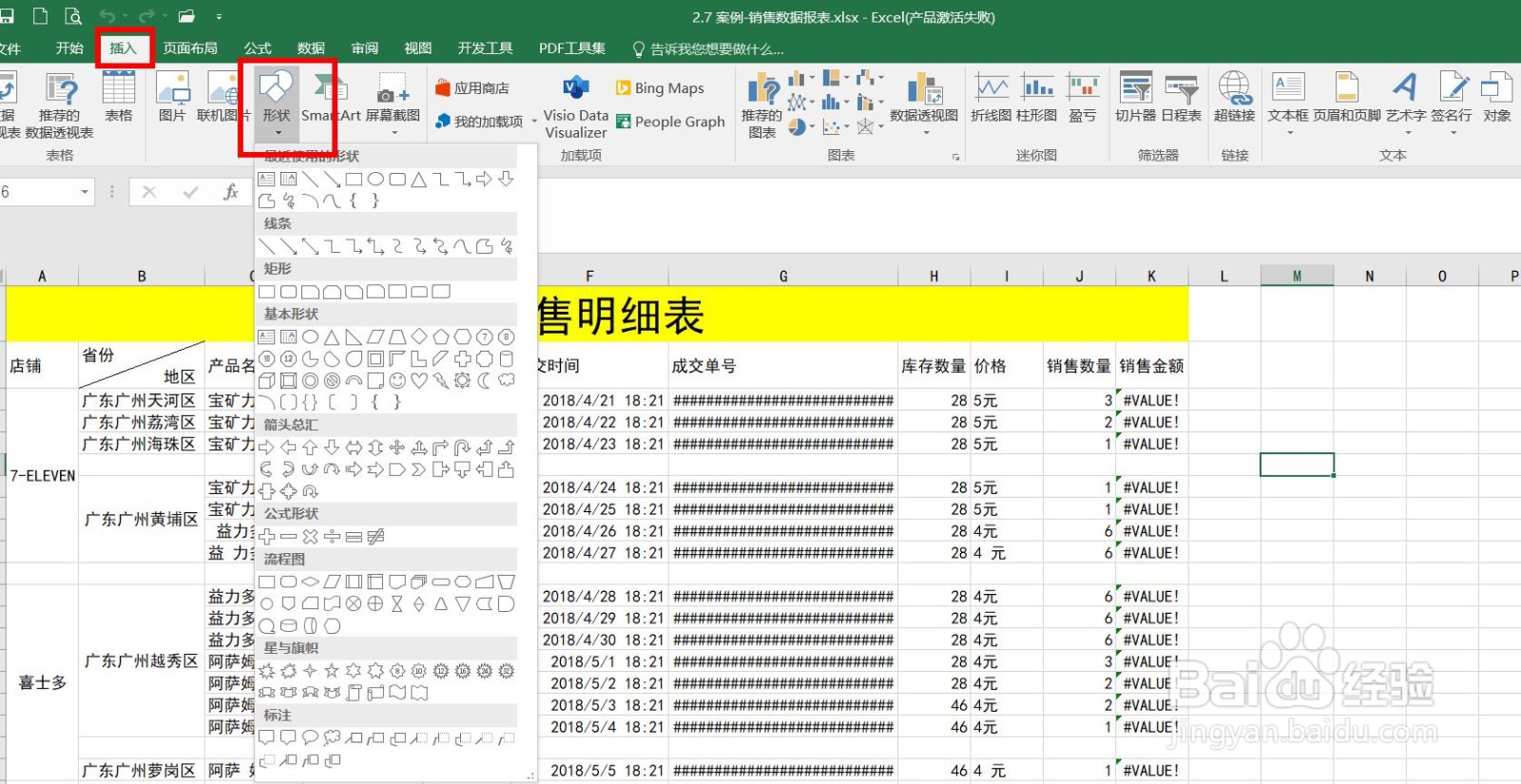Switch to the 开始 tab
The height and width of the screenshot is (784, 1521).
point(69,48)
